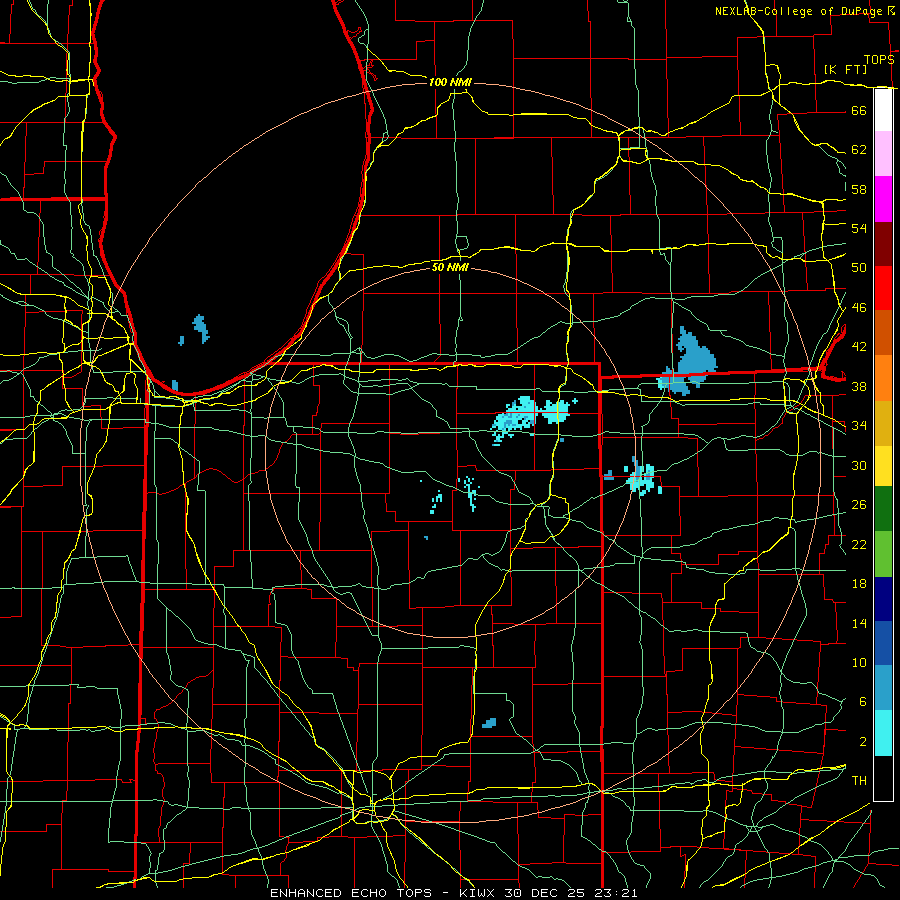Screen dimensions: 900x900
Task: Click the "TH" legend label
Action: [x=859, y=781]
